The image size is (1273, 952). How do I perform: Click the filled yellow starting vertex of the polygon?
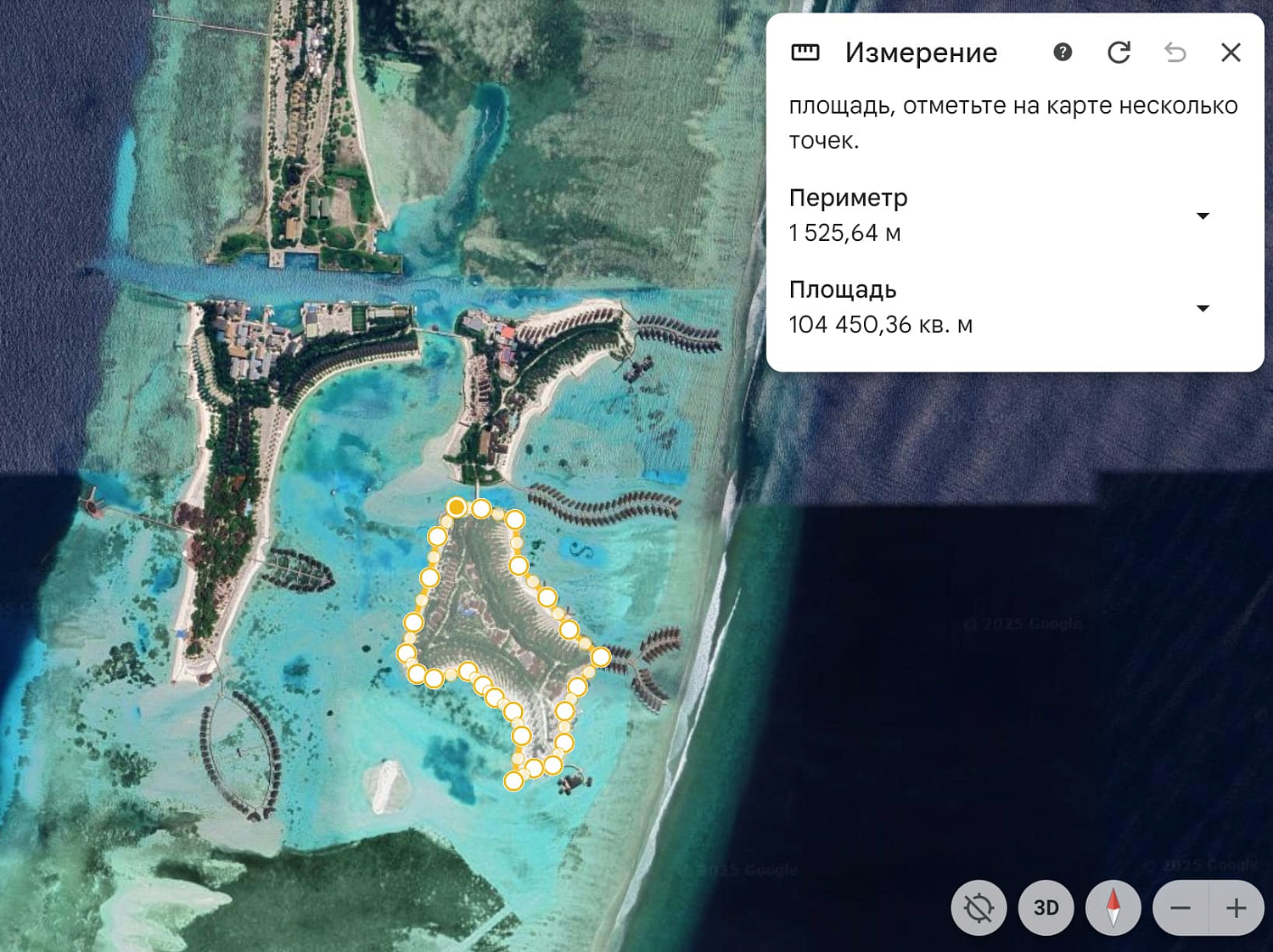click(x=457, y=507)
